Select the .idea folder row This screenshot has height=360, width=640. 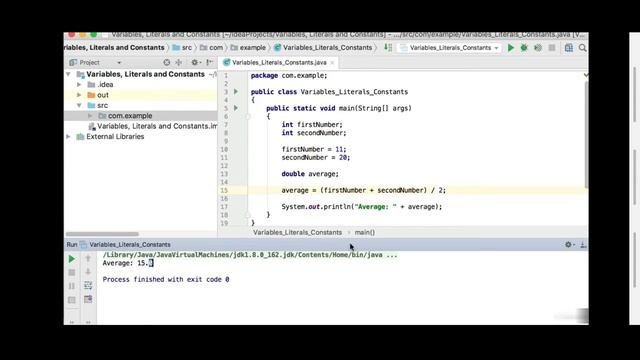coord(140,84)
